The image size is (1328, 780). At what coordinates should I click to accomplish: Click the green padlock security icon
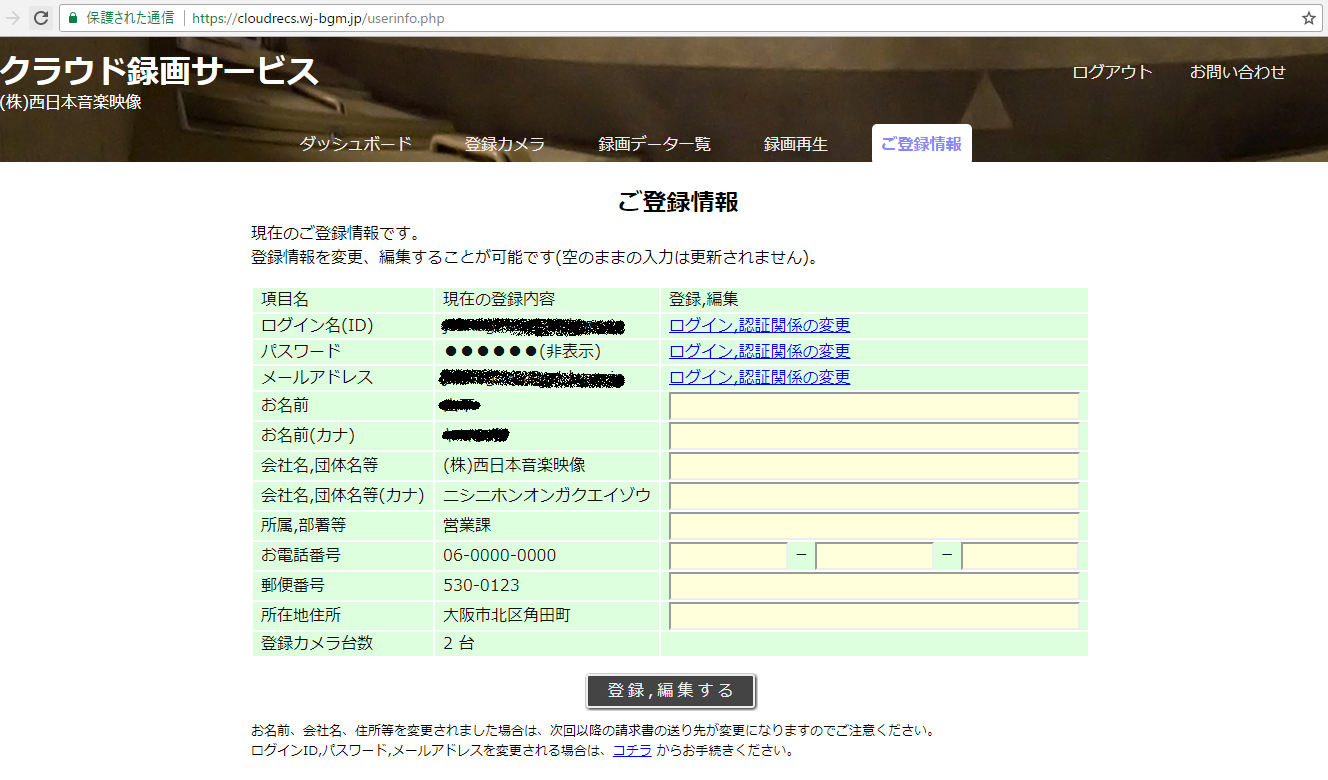72,18
